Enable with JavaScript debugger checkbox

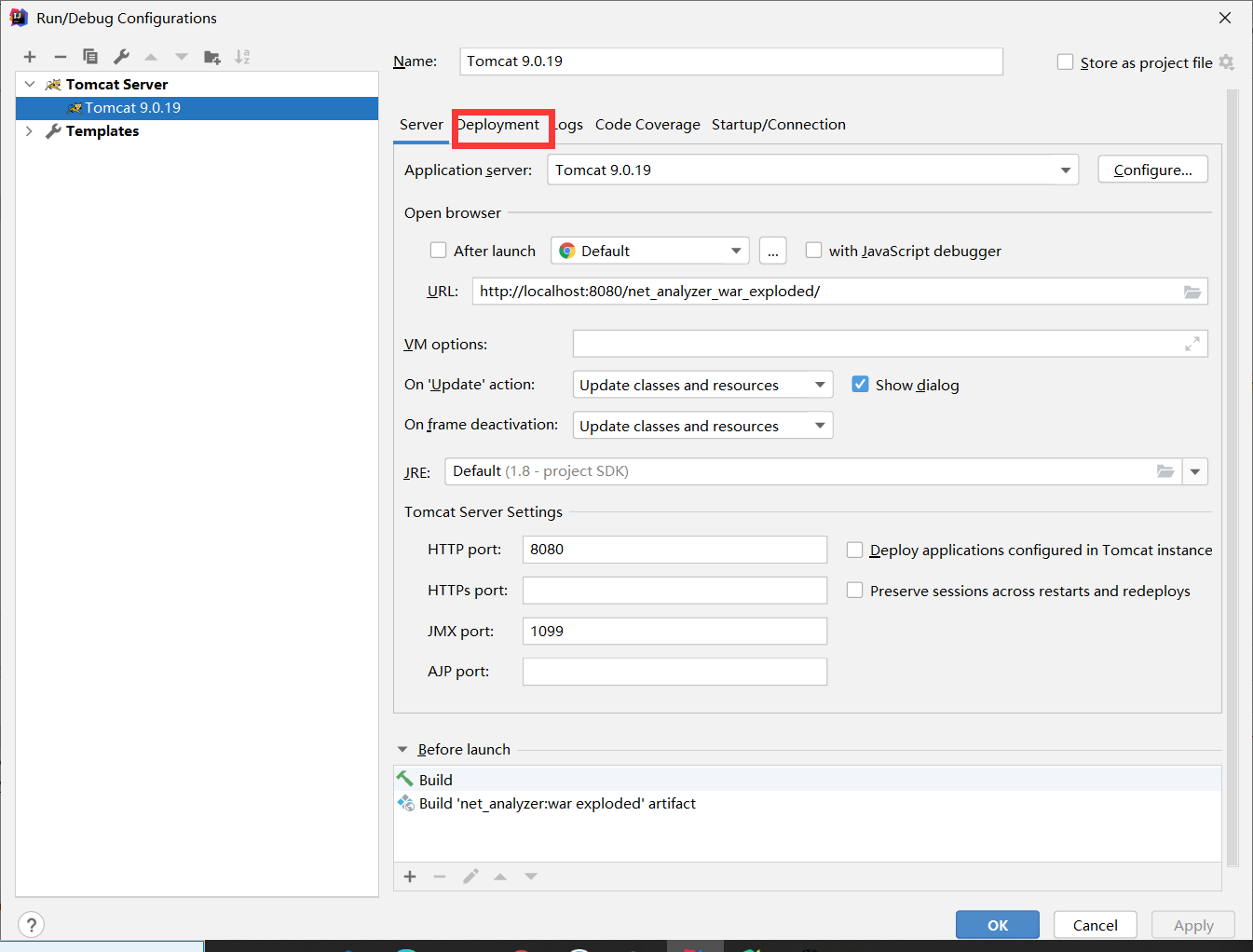pos(813,250)
